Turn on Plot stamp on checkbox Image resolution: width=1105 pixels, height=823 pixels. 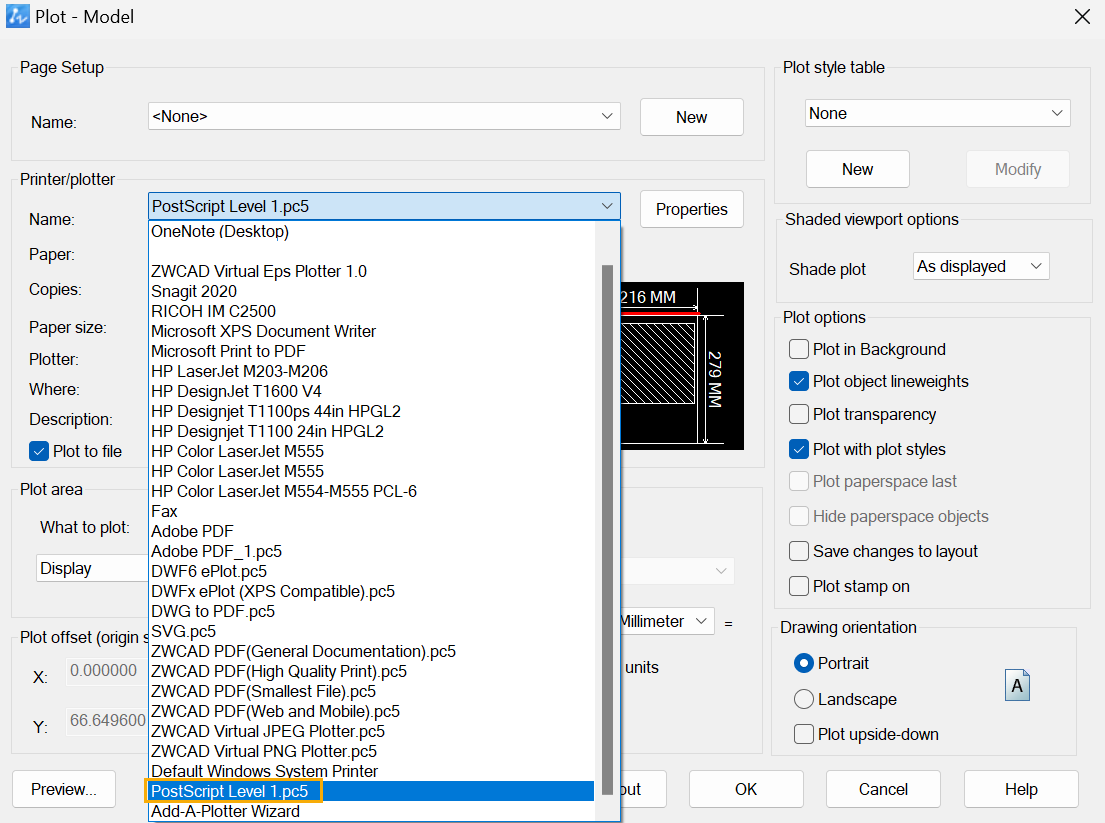click(x=798, y=586)
